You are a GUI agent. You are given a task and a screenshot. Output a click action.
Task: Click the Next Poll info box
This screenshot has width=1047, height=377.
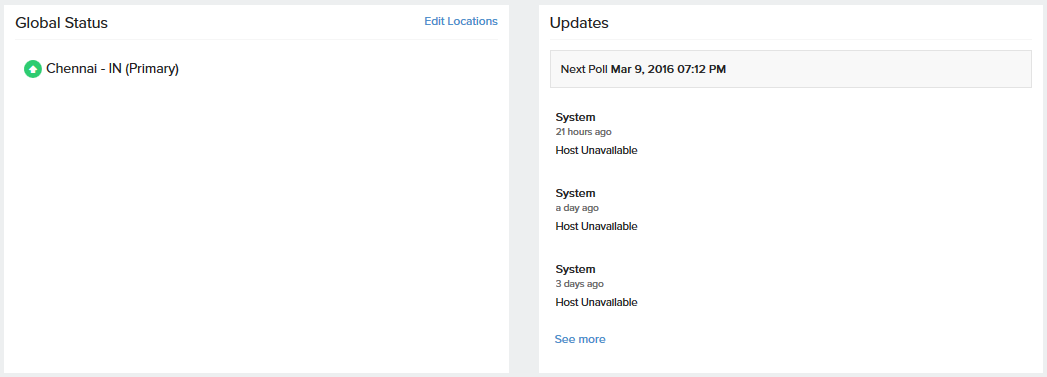point(791,69)
